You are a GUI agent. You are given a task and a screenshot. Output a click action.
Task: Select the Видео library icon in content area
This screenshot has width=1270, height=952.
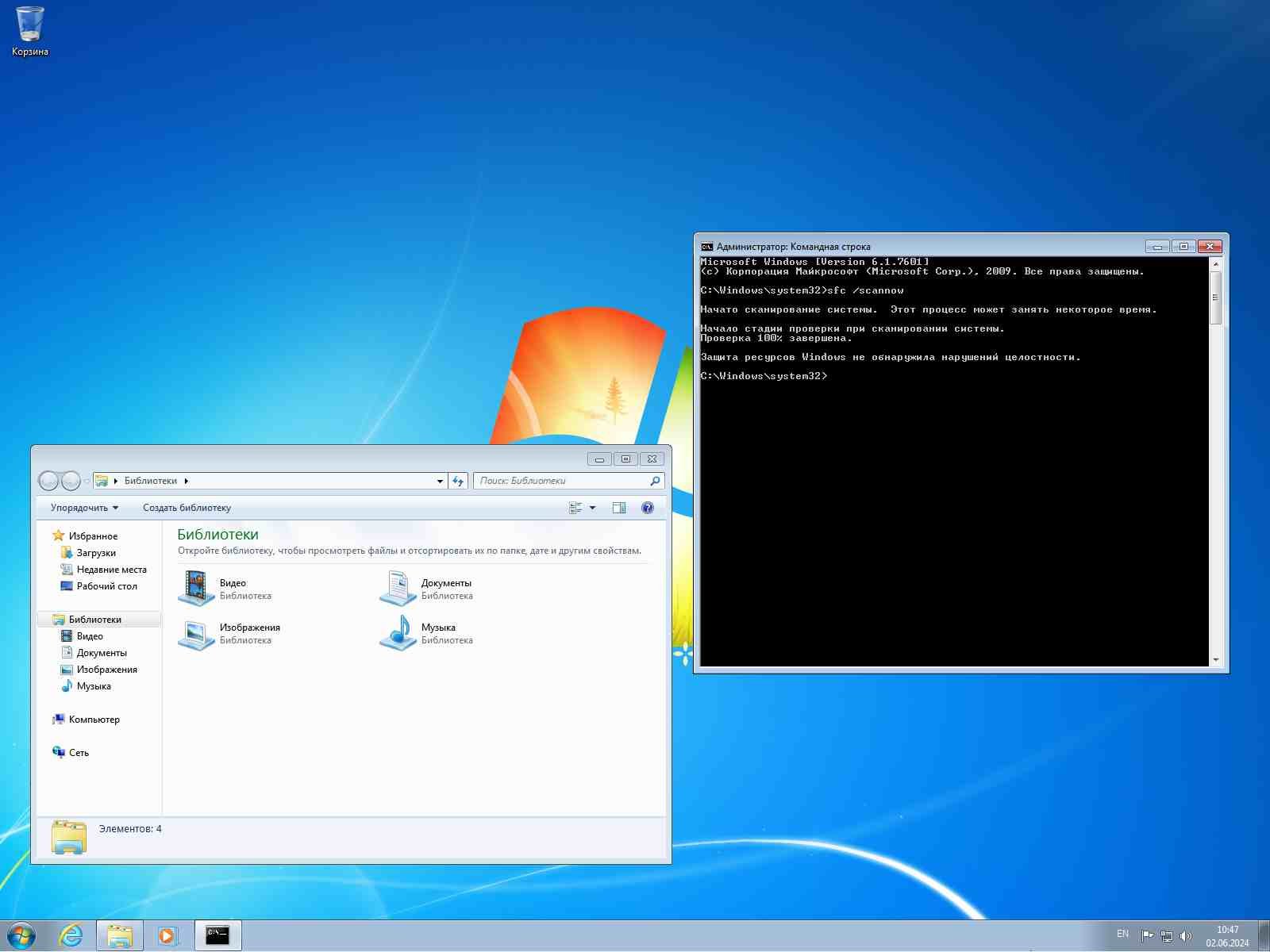[x=195, y=589]
